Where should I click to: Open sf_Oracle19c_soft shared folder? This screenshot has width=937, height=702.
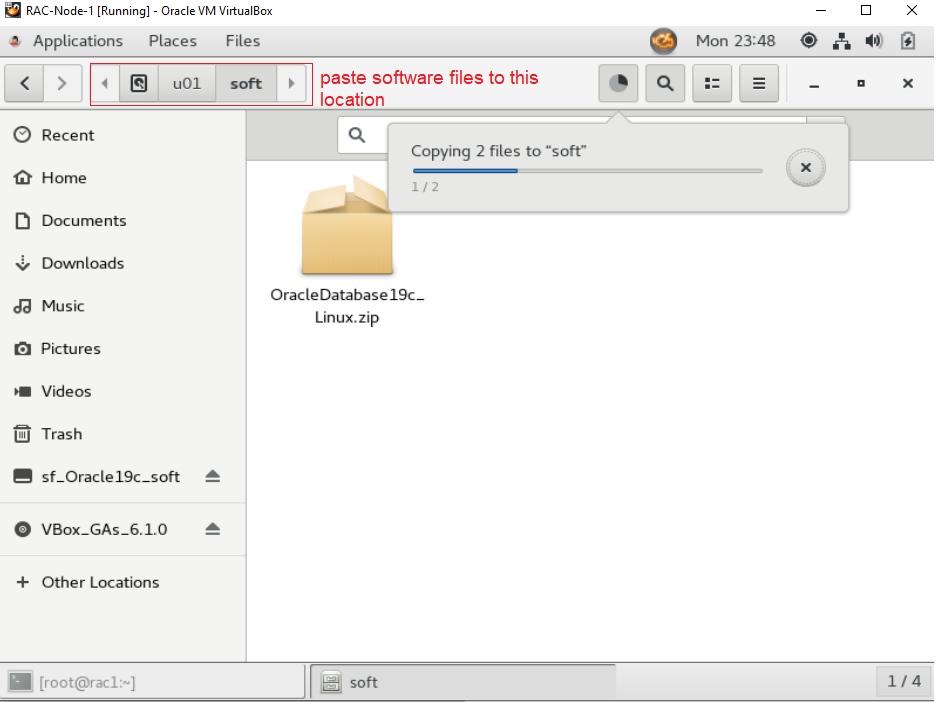tap(110, 477)
